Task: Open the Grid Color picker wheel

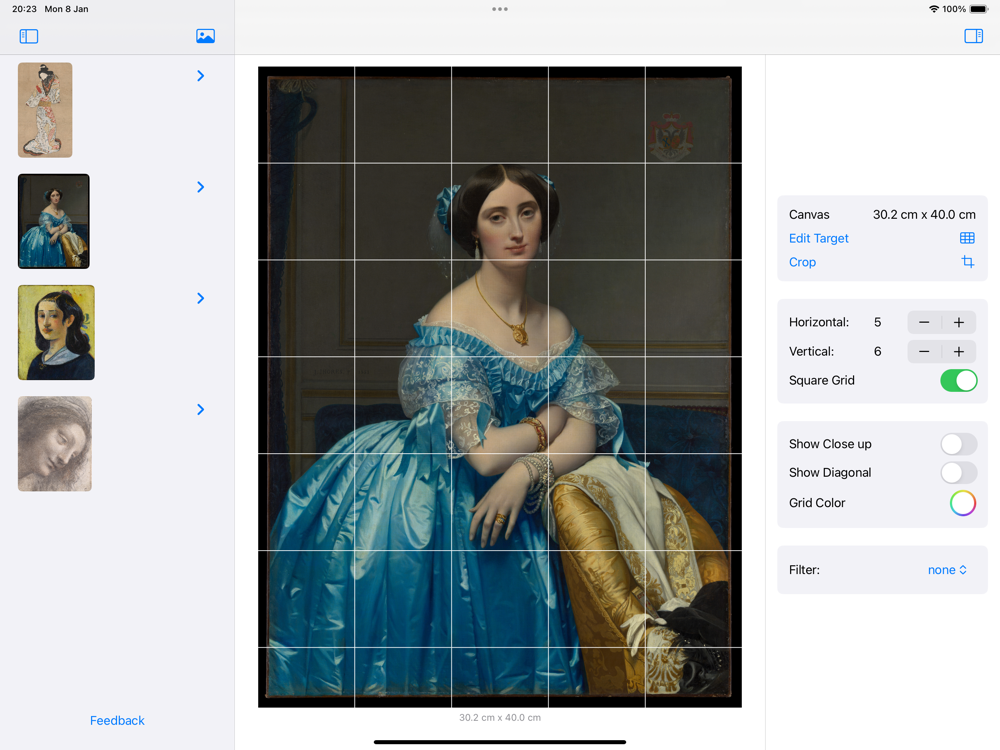Action: click(x=962, y=503)
